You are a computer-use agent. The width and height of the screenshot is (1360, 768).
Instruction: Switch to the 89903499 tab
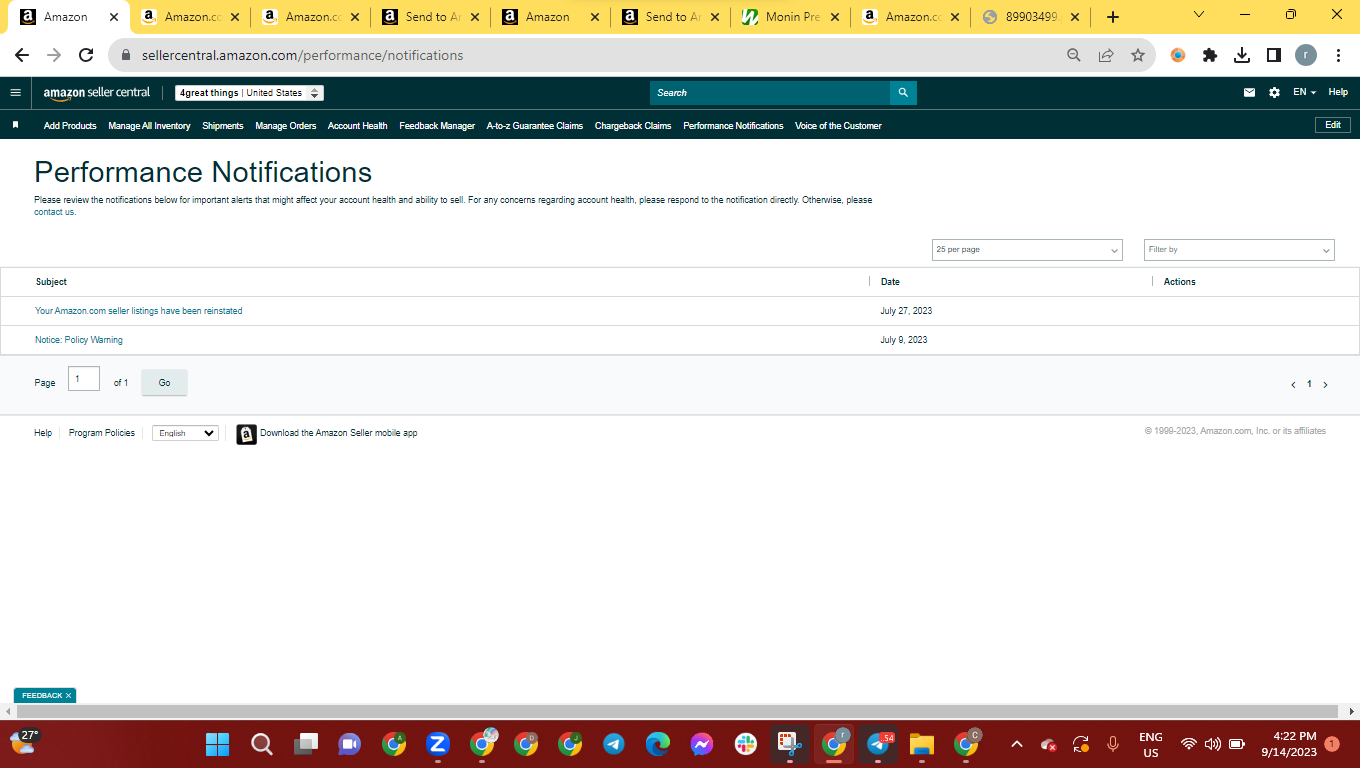point(1031,17)
